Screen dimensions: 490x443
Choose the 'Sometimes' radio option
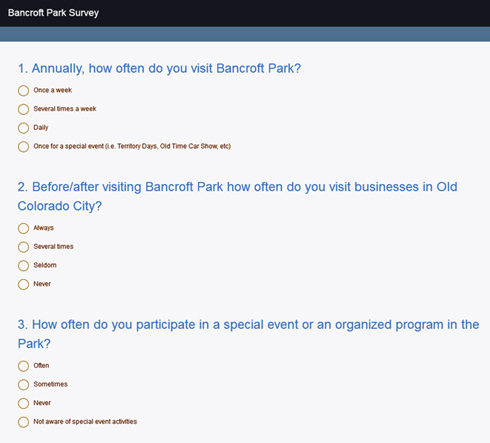click(x=23, y=385)
